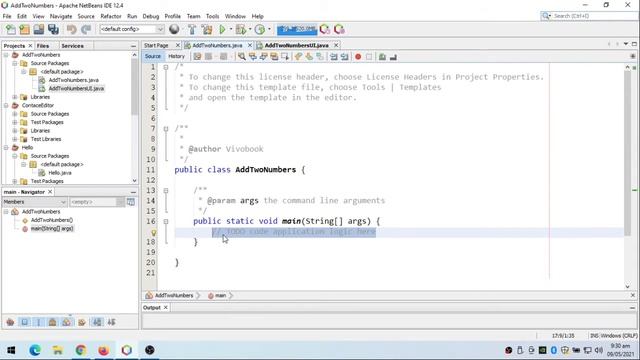Click the New Project toolbar icon

click(24, 29)
